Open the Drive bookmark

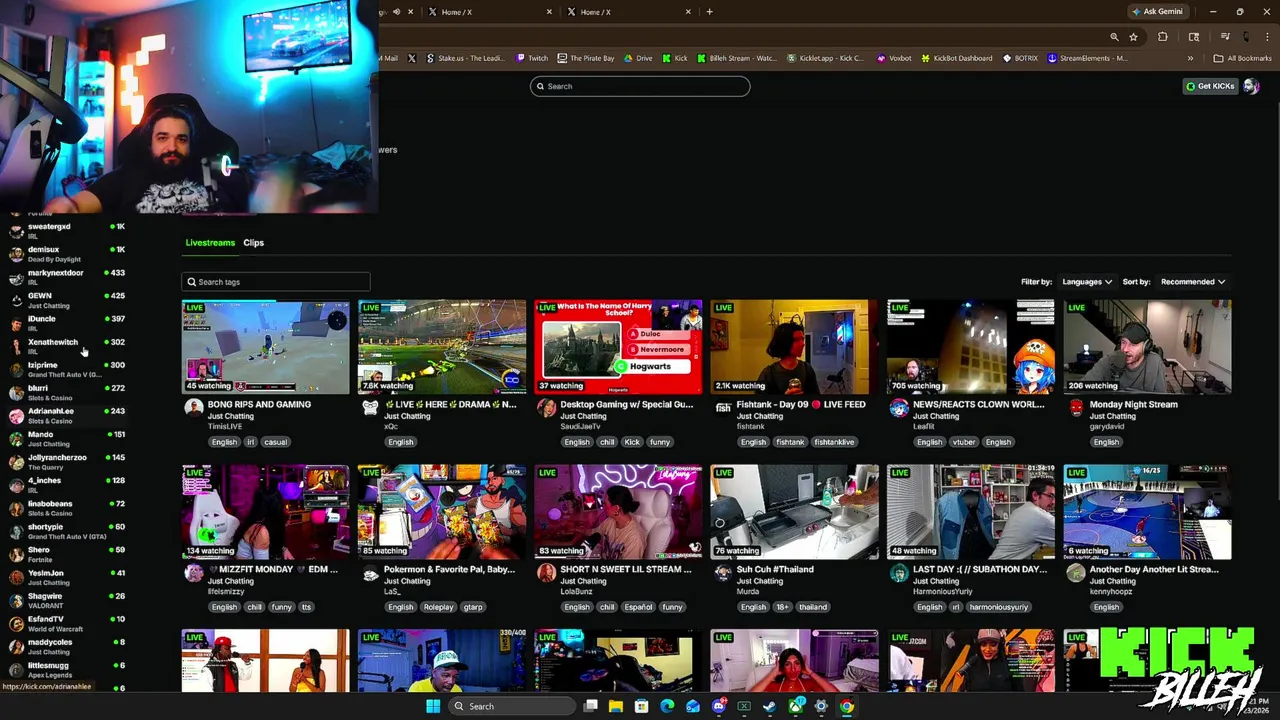(x=638, y=58)
